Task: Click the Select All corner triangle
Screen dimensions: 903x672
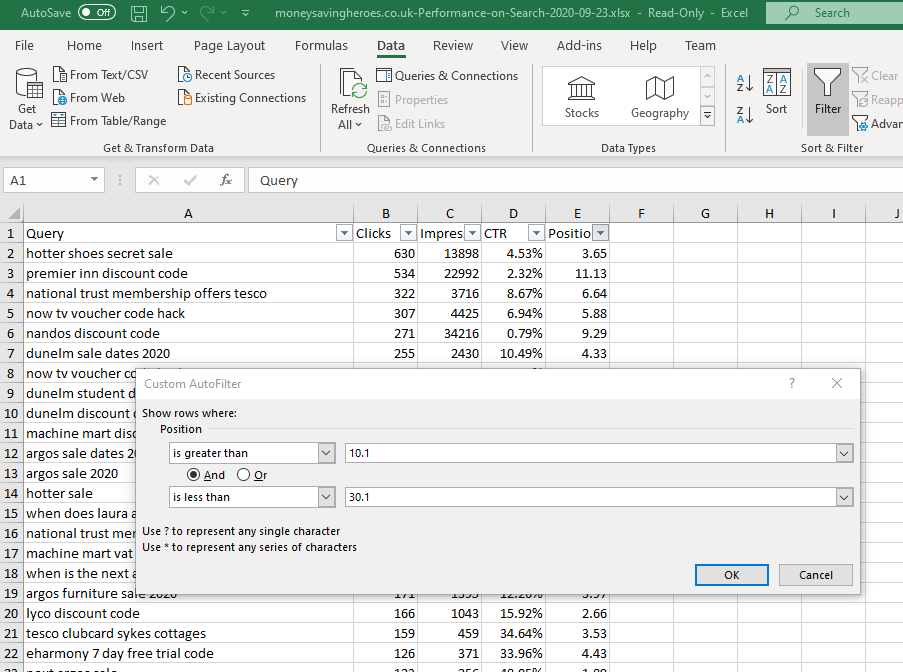Action: [x=13, y=213]
